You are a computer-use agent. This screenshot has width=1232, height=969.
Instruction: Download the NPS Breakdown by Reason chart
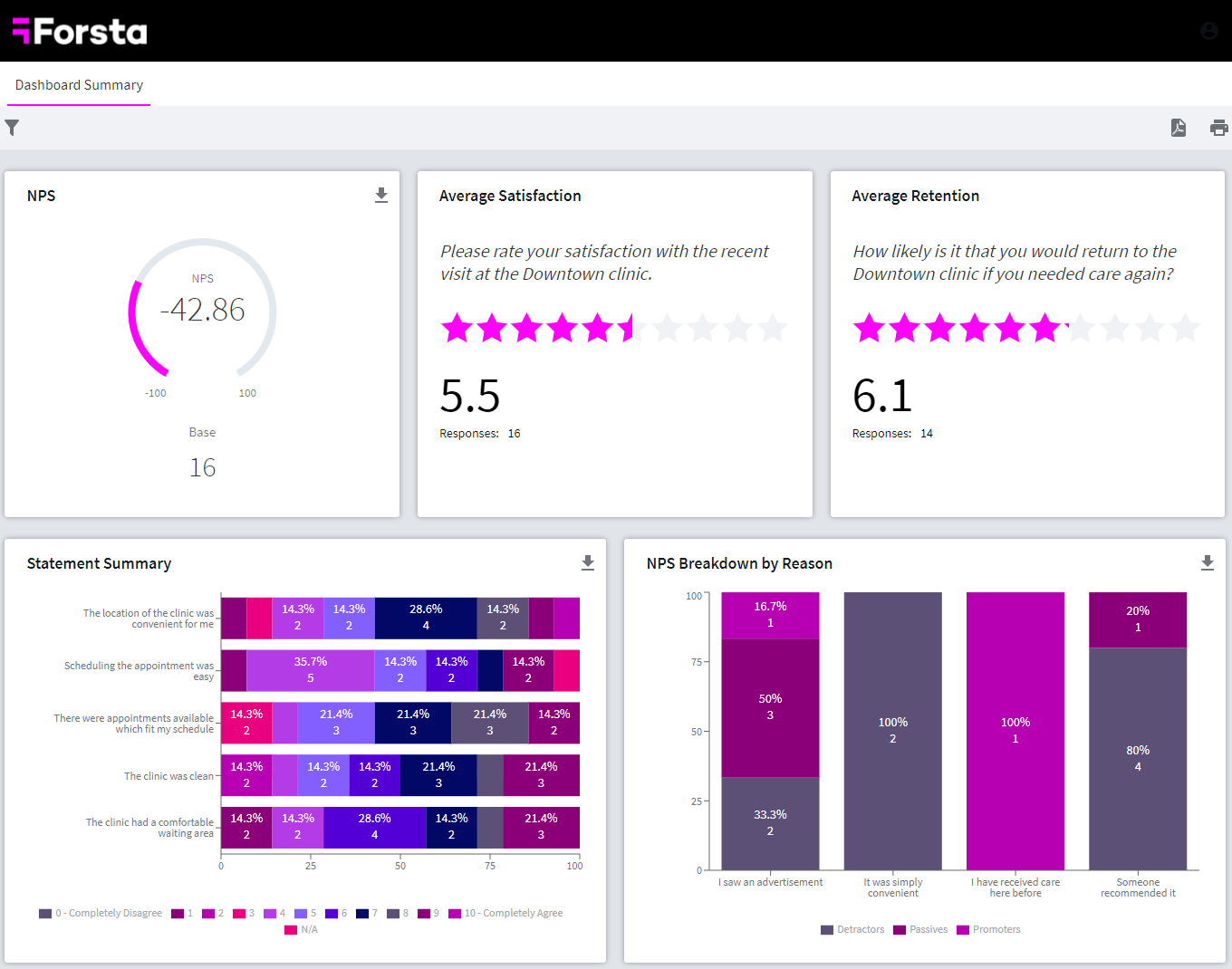pyautogui.click(x=1207, y=562)
